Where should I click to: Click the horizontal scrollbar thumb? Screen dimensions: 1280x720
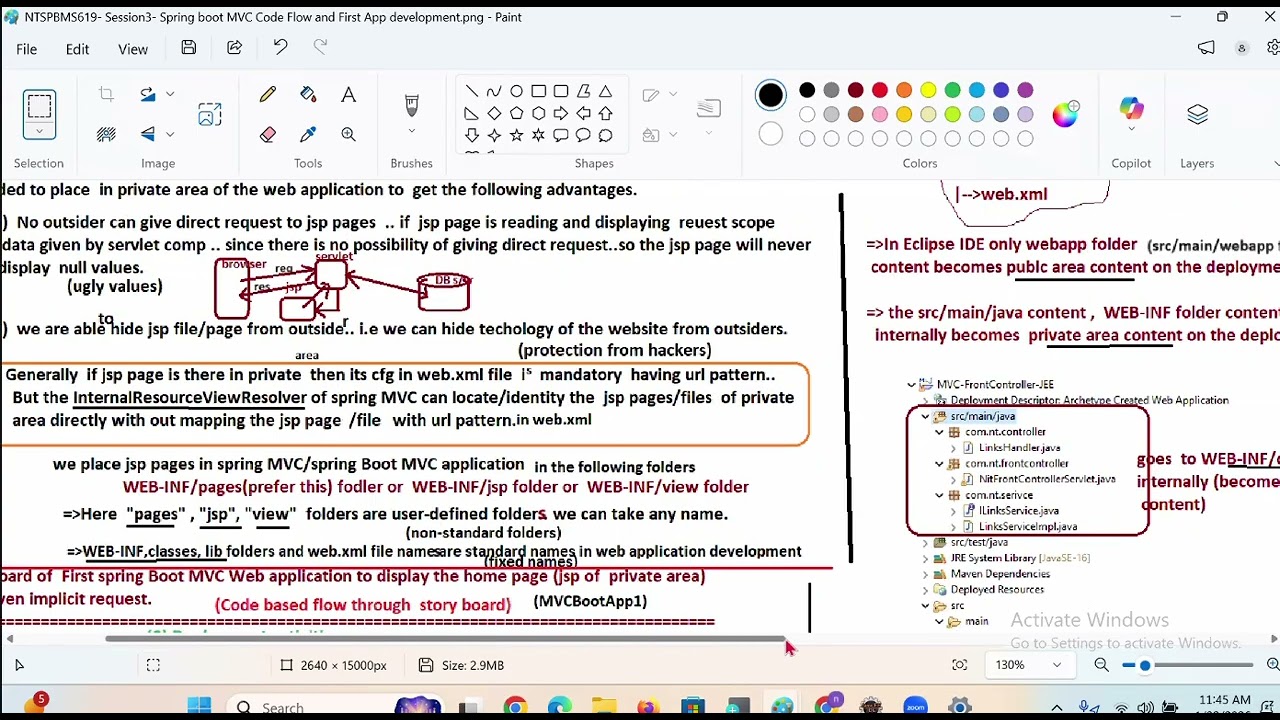point(447,639)
